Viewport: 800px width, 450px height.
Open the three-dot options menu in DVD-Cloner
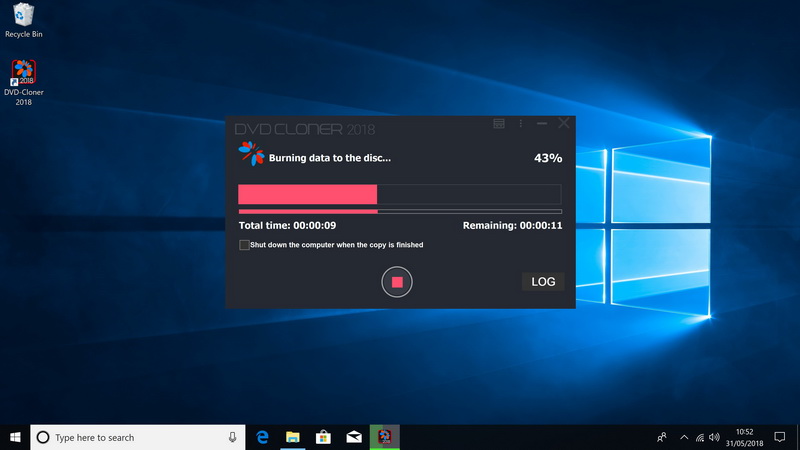(520, 123)
